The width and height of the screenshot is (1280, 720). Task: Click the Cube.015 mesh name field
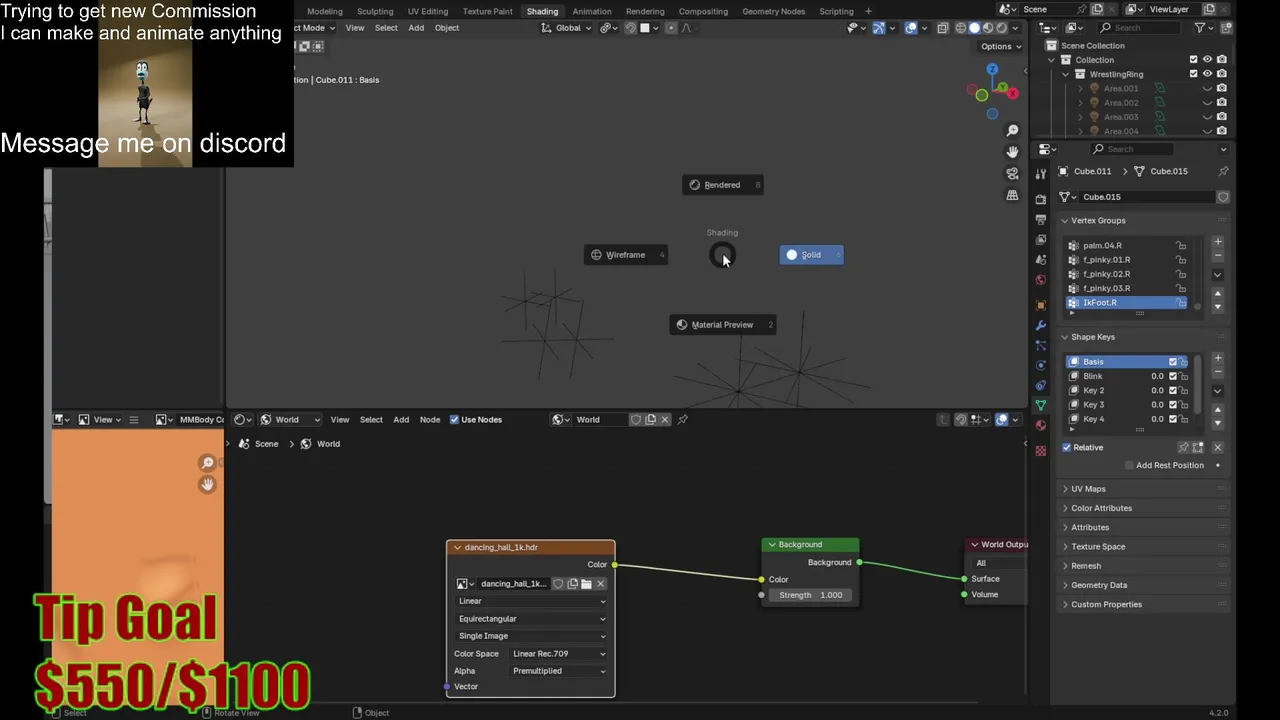[1148, 197]
